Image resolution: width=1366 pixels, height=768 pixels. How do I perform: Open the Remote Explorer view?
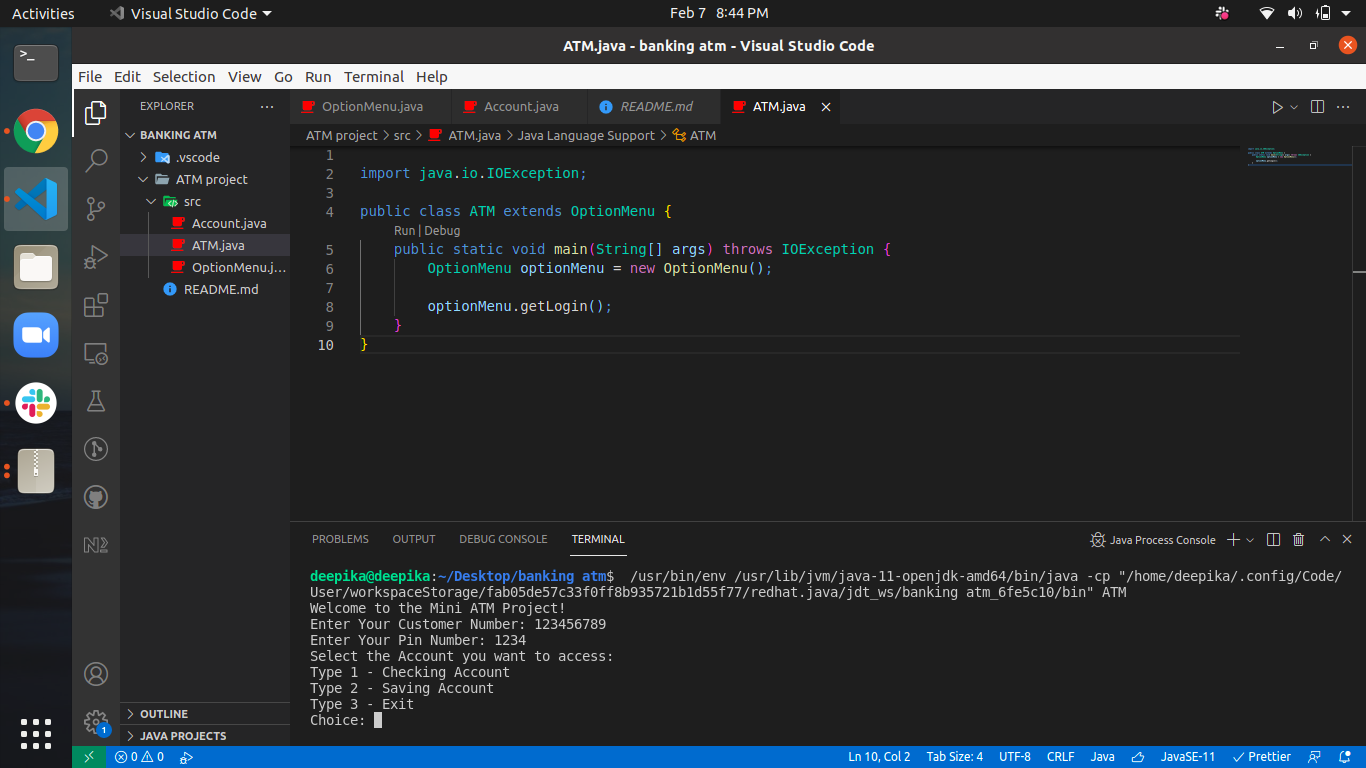[x=95, y=353]
